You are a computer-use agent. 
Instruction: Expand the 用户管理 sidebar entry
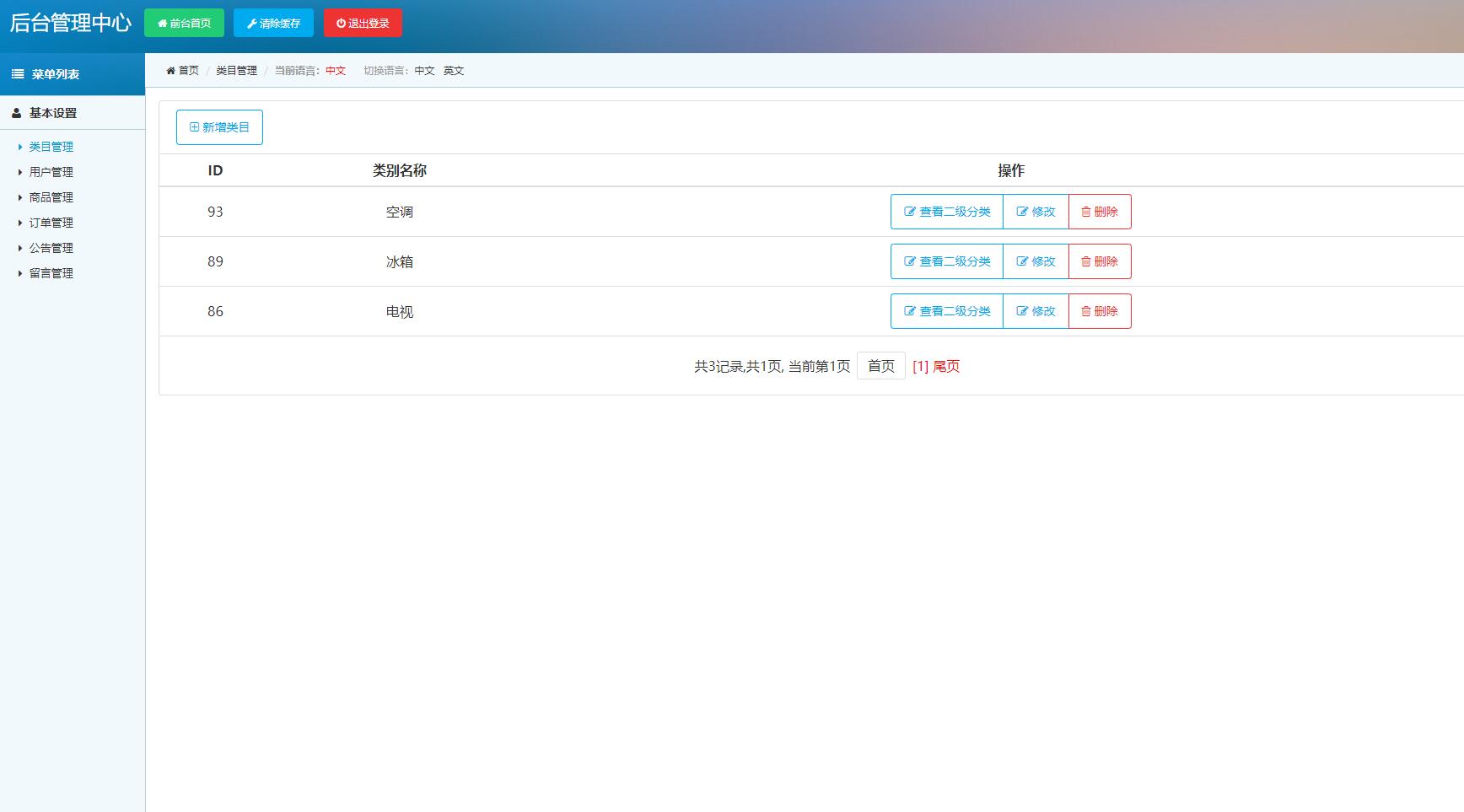51,171
